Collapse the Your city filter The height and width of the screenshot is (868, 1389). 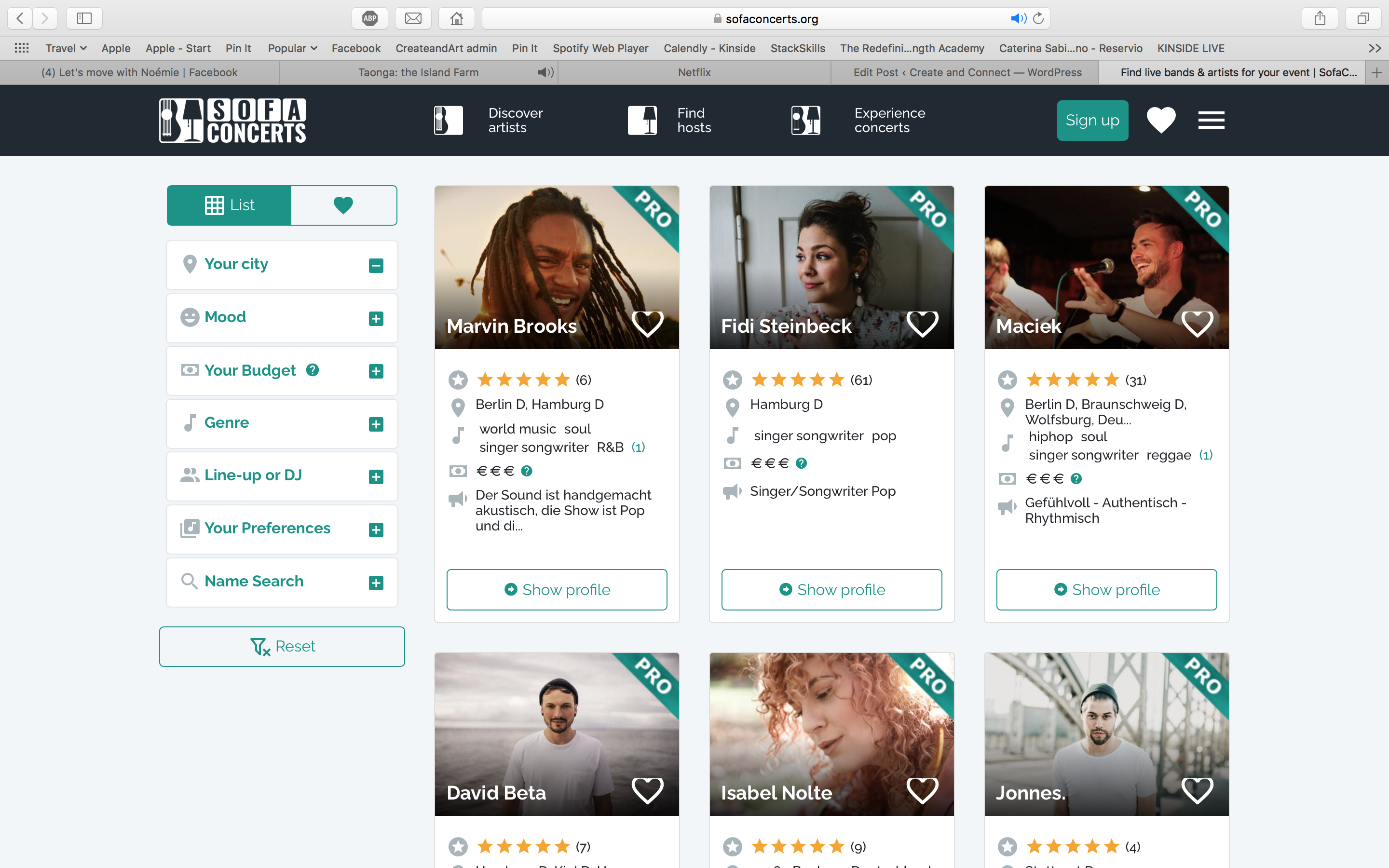[x=376, y=265]
